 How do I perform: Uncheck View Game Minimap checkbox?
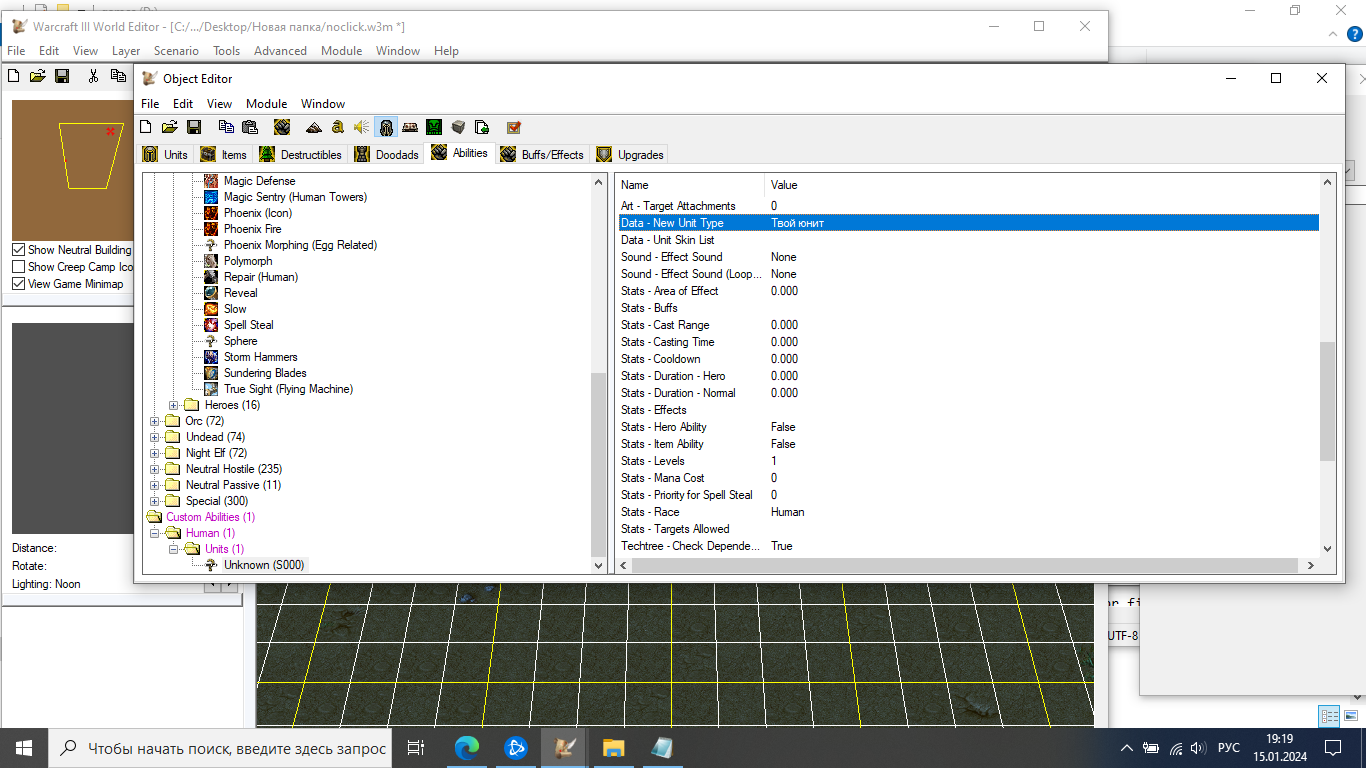[x=19, y=284]
